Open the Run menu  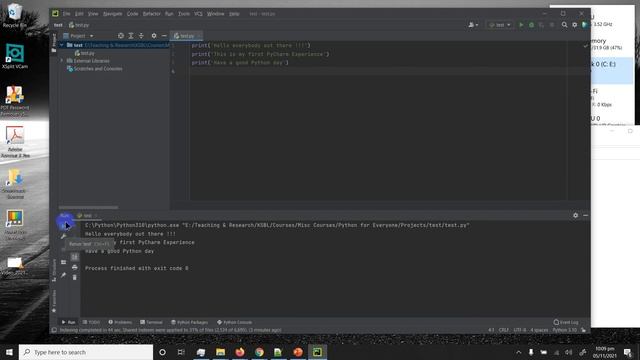pos(169,13)
